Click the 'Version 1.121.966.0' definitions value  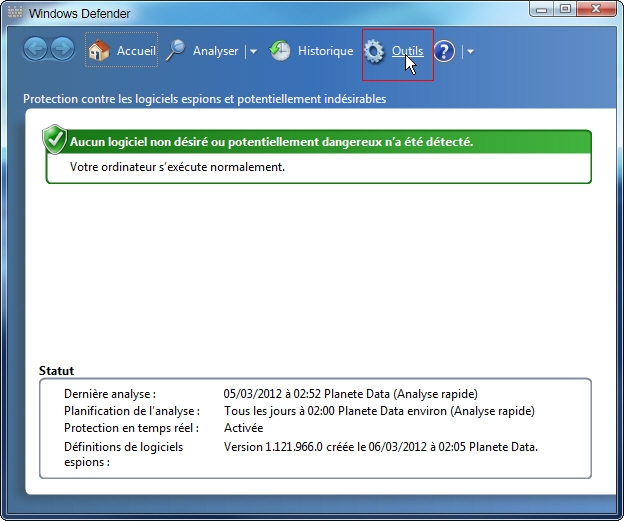(x=273, y=447)
